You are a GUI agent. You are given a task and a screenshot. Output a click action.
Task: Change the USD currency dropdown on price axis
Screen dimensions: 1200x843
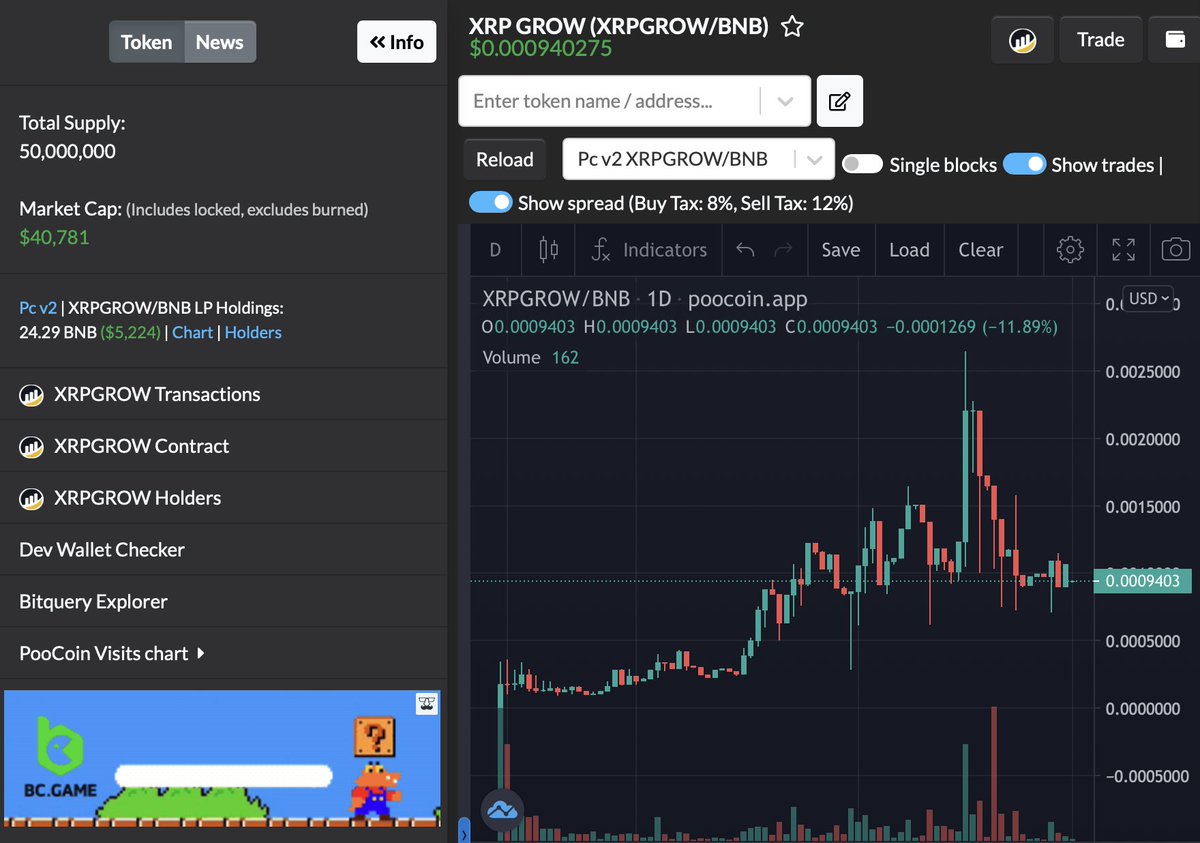point(1147,298)
